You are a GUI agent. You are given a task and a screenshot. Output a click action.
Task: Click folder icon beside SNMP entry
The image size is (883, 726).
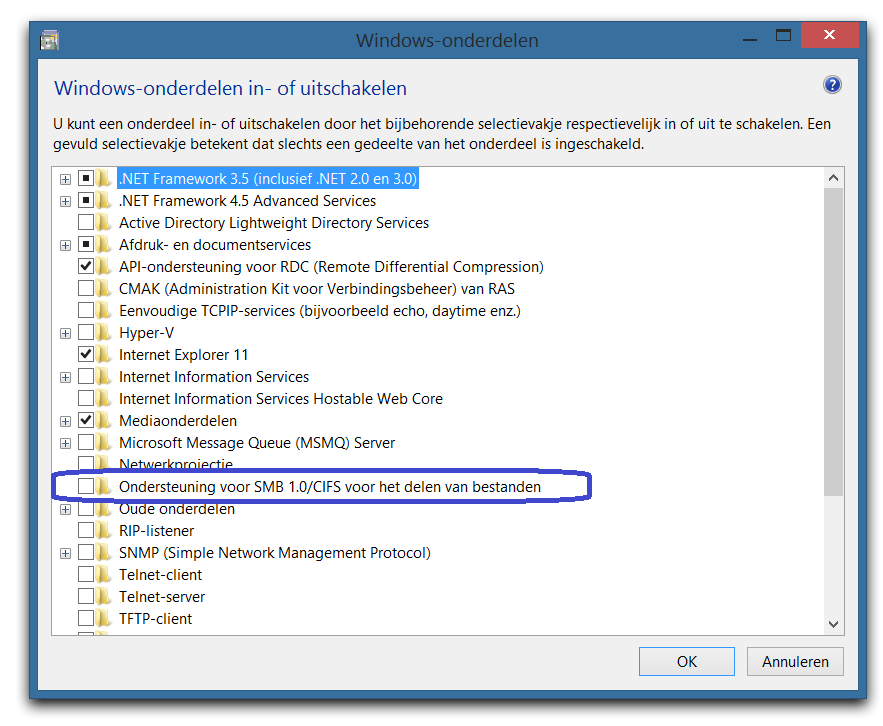103,553
